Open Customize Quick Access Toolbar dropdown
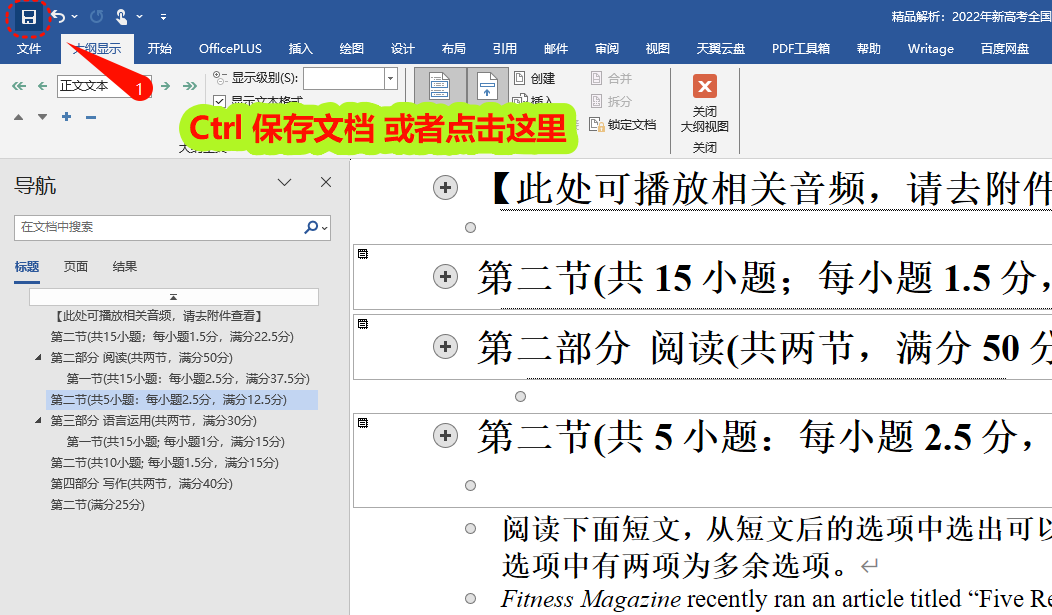The height and width of the screenshot is (615, 1052). point(164,17)
